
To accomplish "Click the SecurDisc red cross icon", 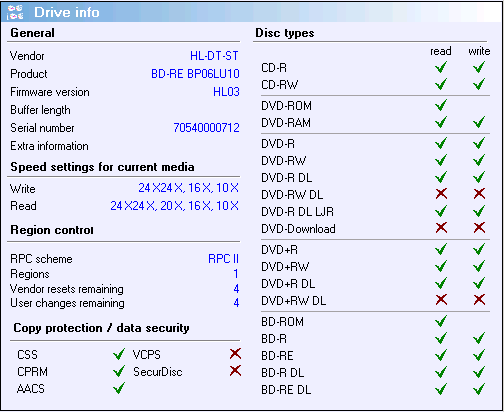I will [x=235, y=370].
